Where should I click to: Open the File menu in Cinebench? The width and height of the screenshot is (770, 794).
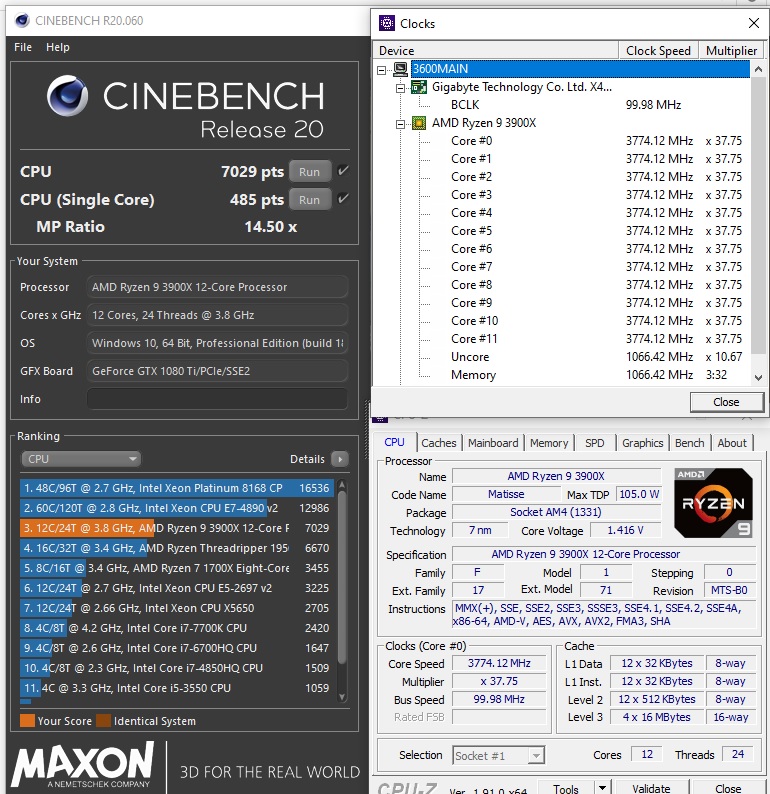[23, 47]
